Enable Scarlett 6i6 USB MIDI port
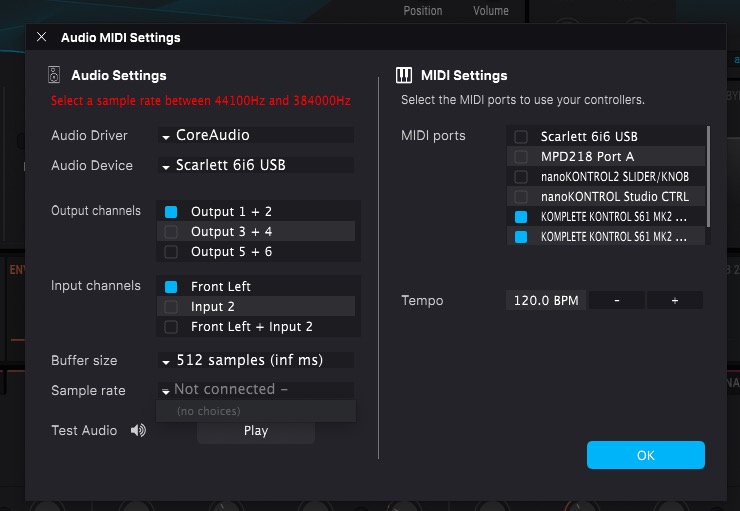Screen dimensions: 740x511 coord(521,137)
